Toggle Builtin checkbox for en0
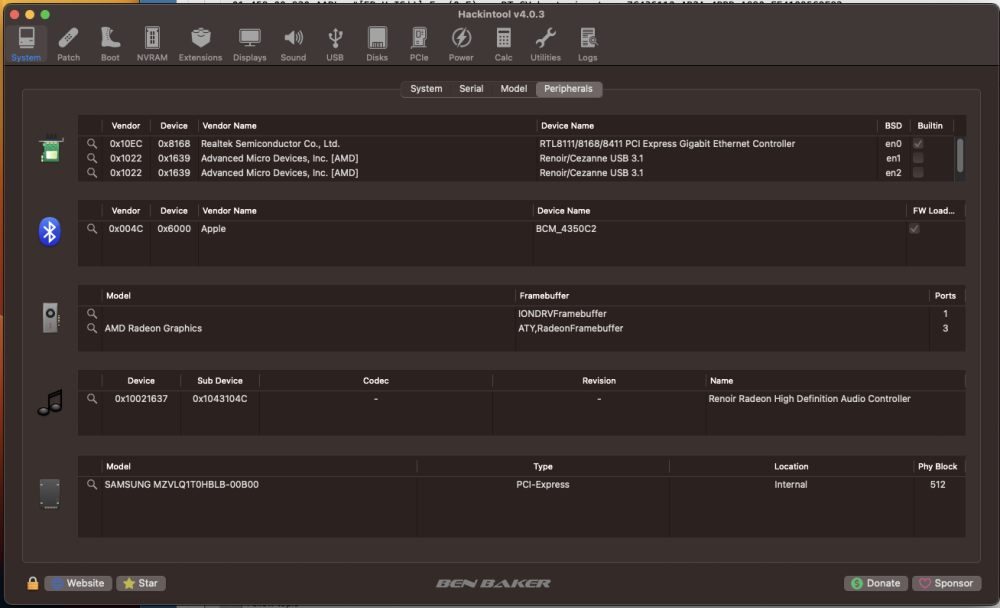 [918, 144]
